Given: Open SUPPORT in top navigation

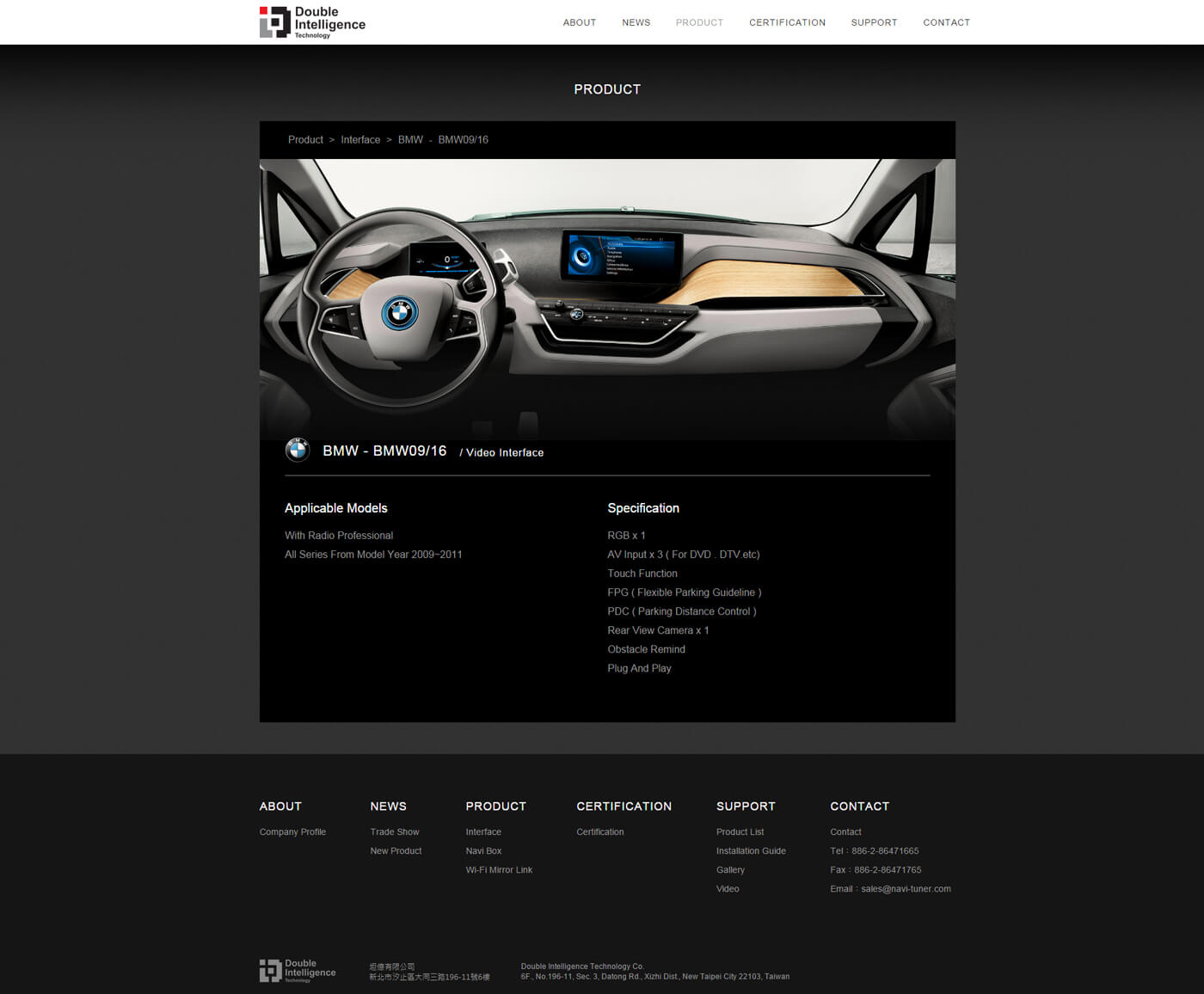Looking at the screenshot, I should tap(874, 22).
